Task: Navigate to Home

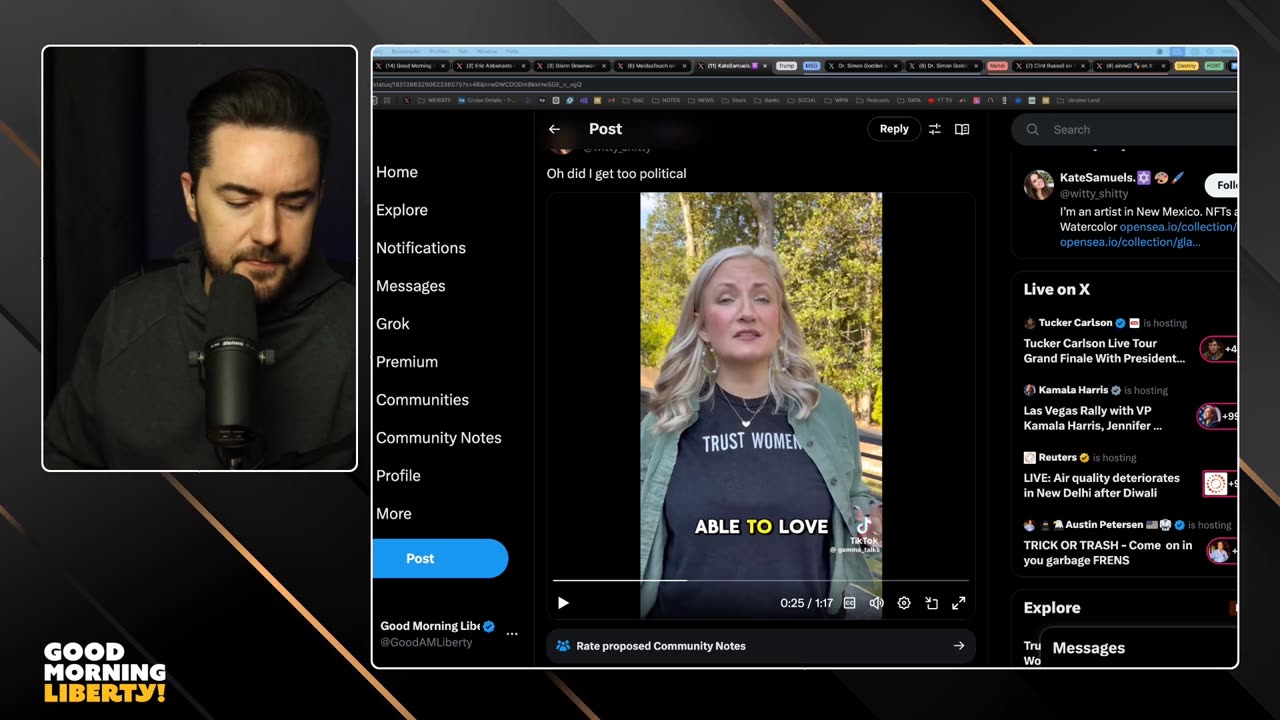Action: point(397,172)
